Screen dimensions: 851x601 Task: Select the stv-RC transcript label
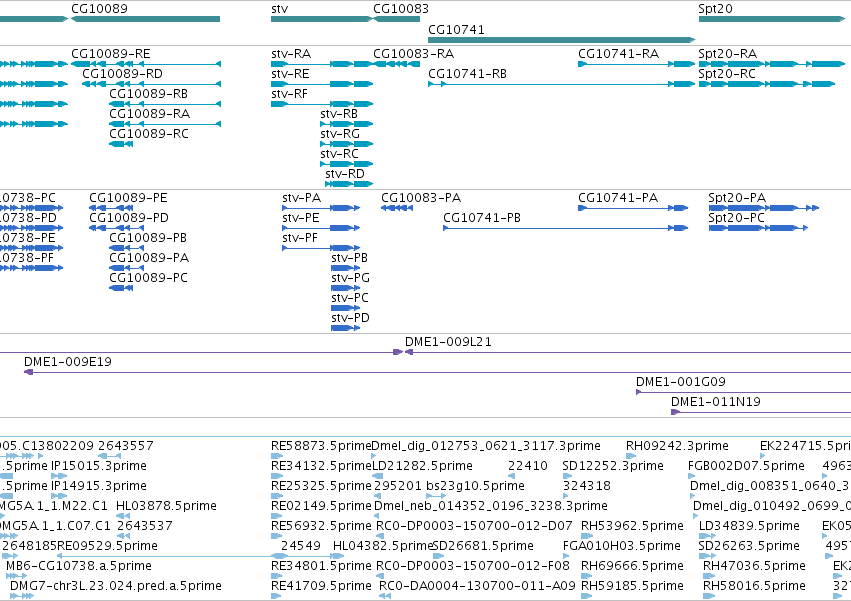(339, 154)
